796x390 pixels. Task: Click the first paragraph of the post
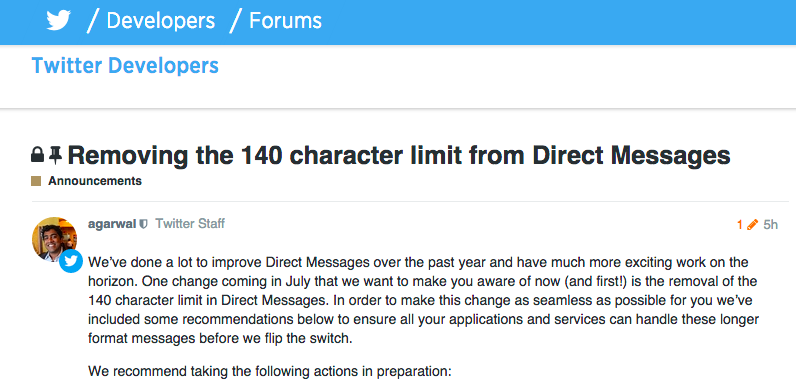pos(423,301)
